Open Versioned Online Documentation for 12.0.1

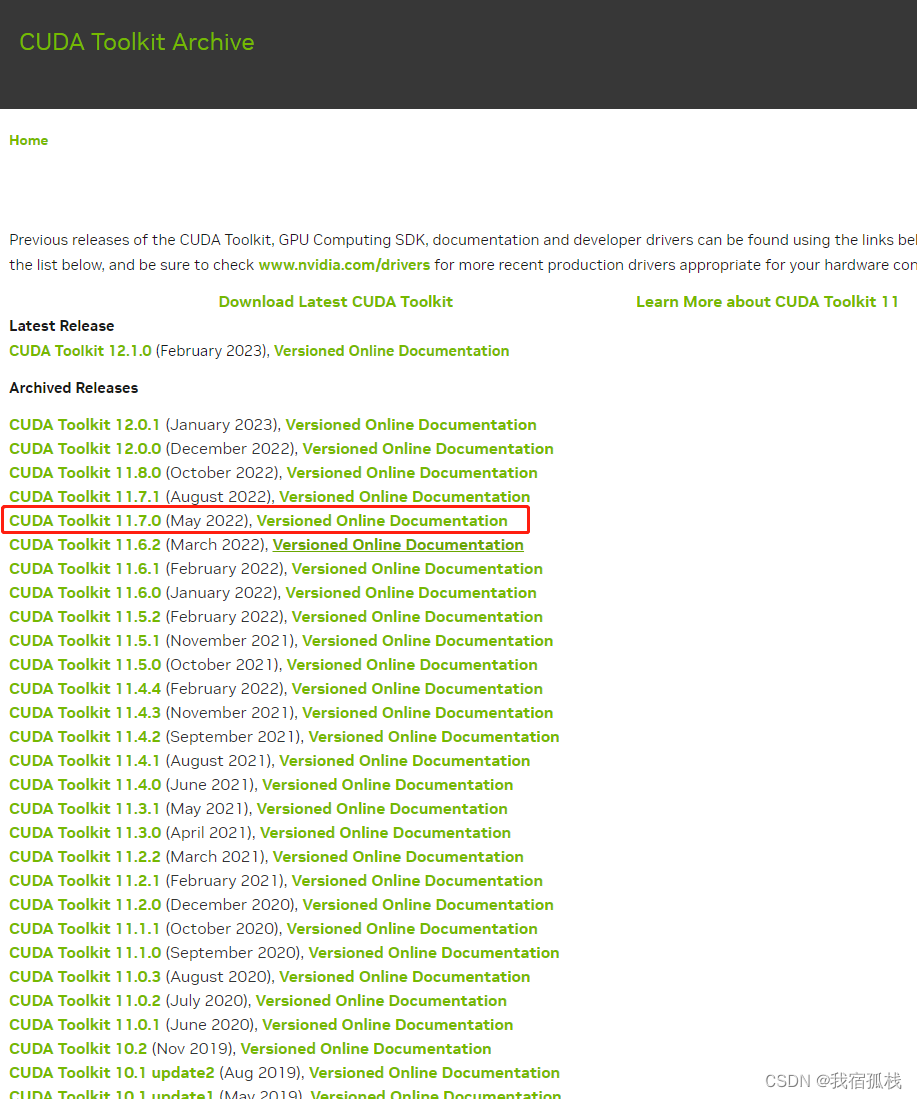tap(411, 425)
